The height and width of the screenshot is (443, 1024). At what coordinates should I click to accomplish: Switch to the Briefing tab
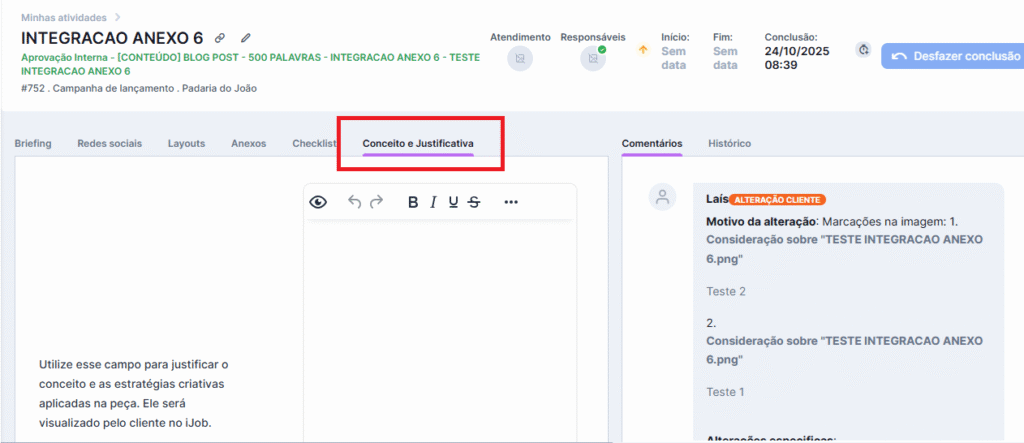(33, 143)
